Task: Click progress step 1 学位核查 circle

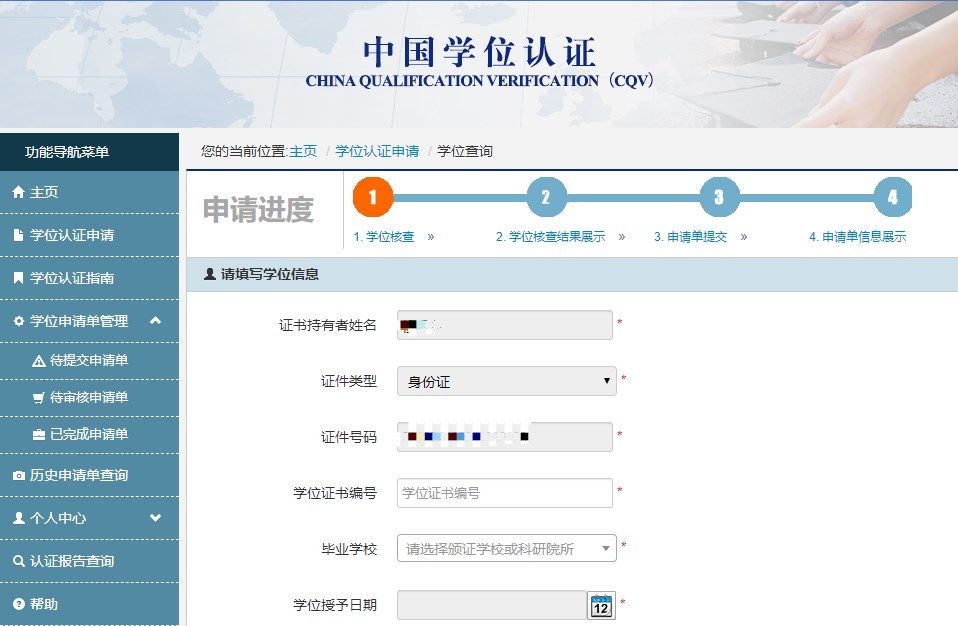Action: [373, 197]
